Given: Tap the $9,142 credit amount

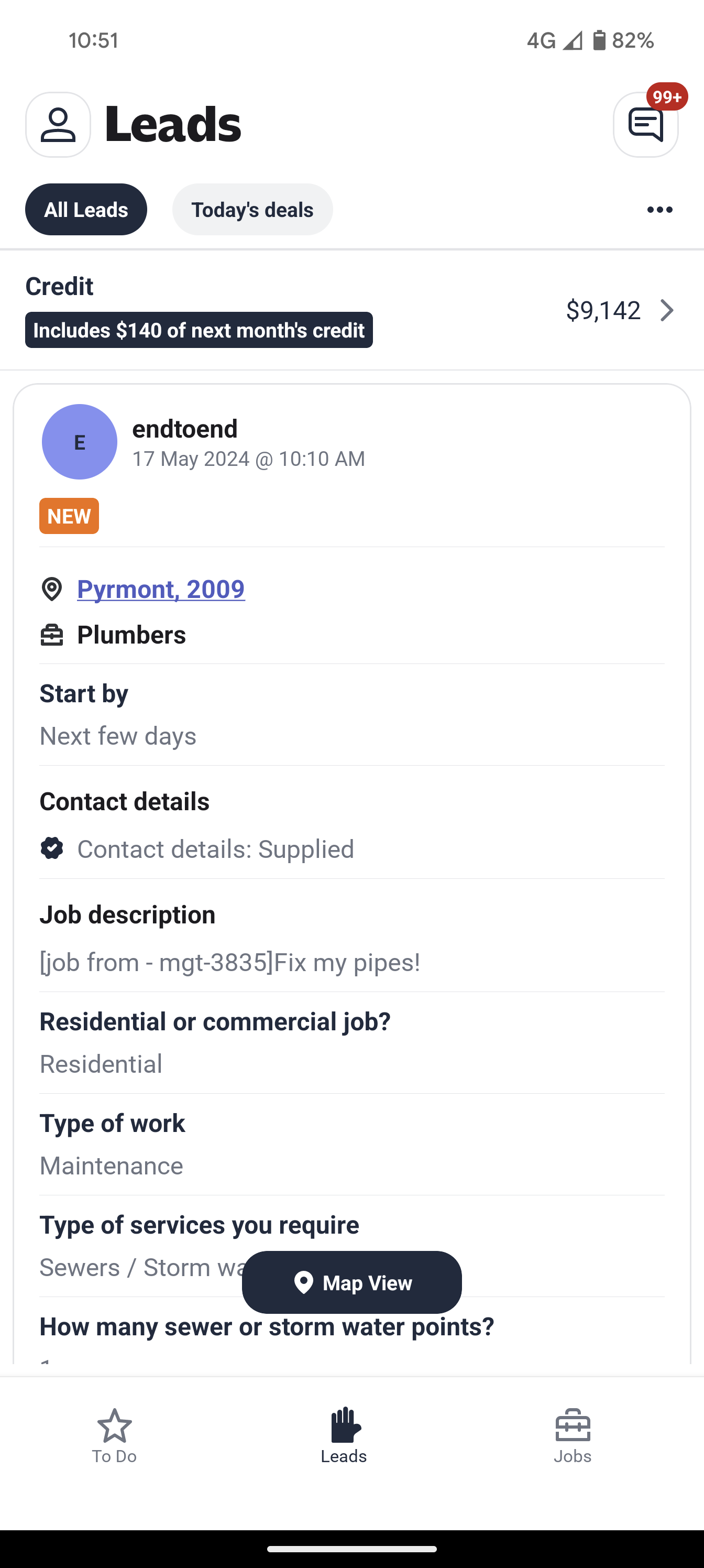Looking at the screenshot, I should 603,310.
